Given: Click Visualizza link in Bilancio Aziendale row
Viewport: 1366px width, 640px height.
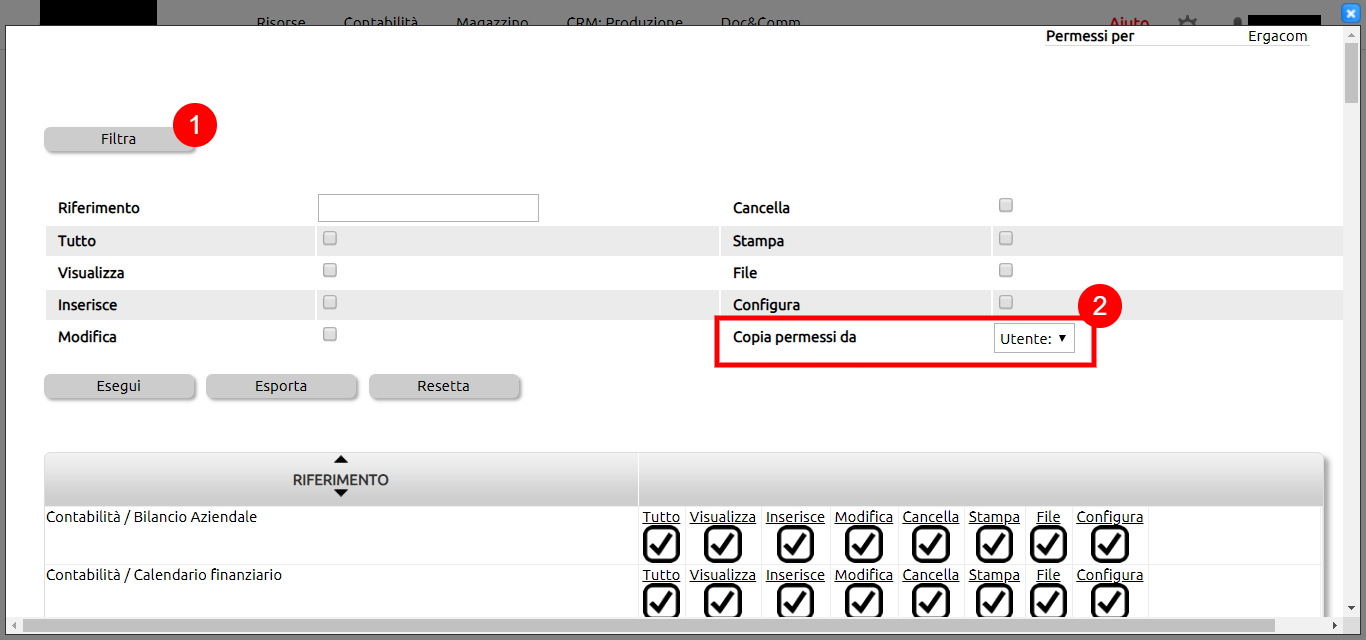Looking at the screenshot, I should 723,517.
